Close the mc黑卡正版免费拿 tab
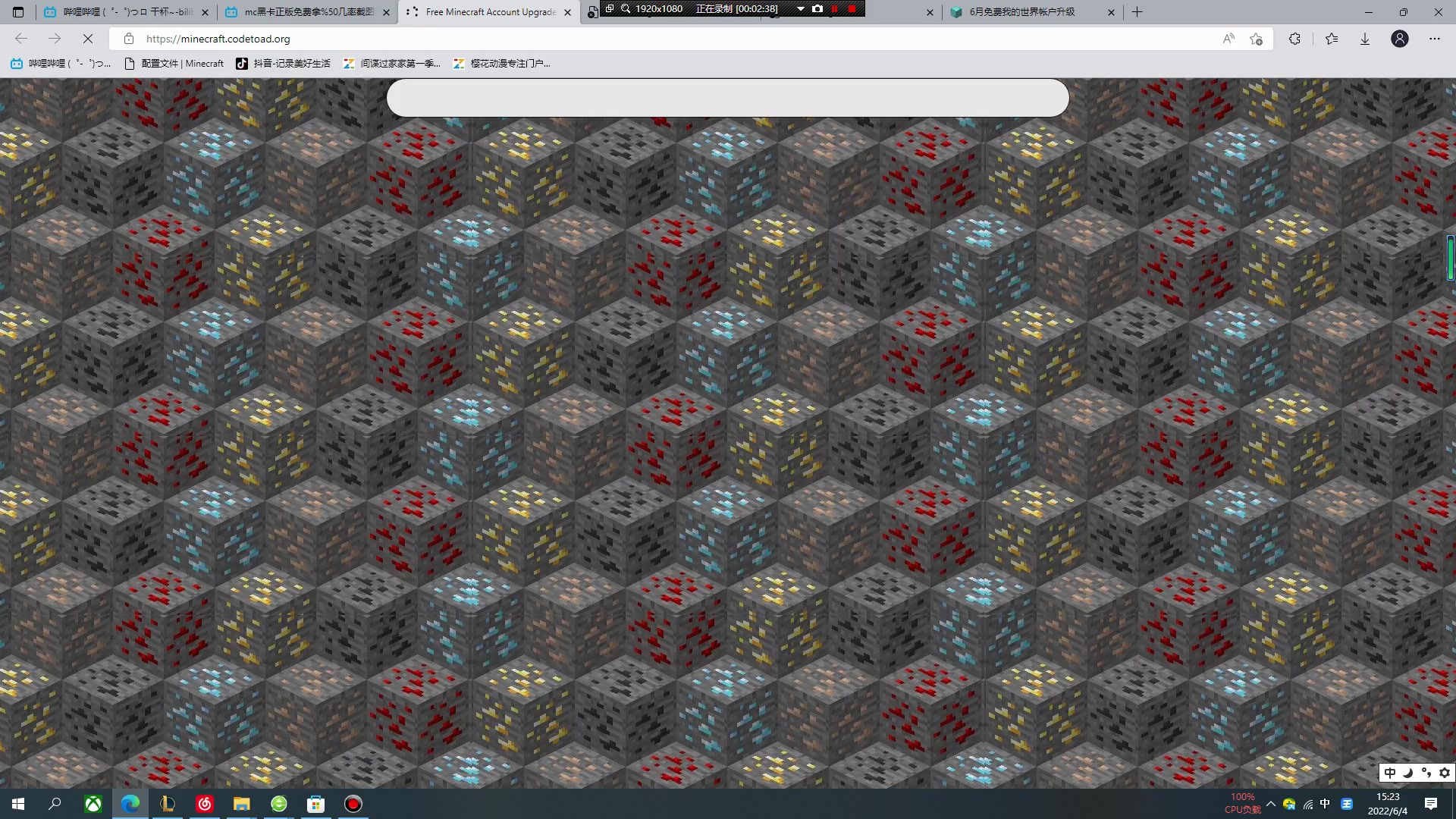The width and height of the screenshot is (1456, 819). coord(386,12)
